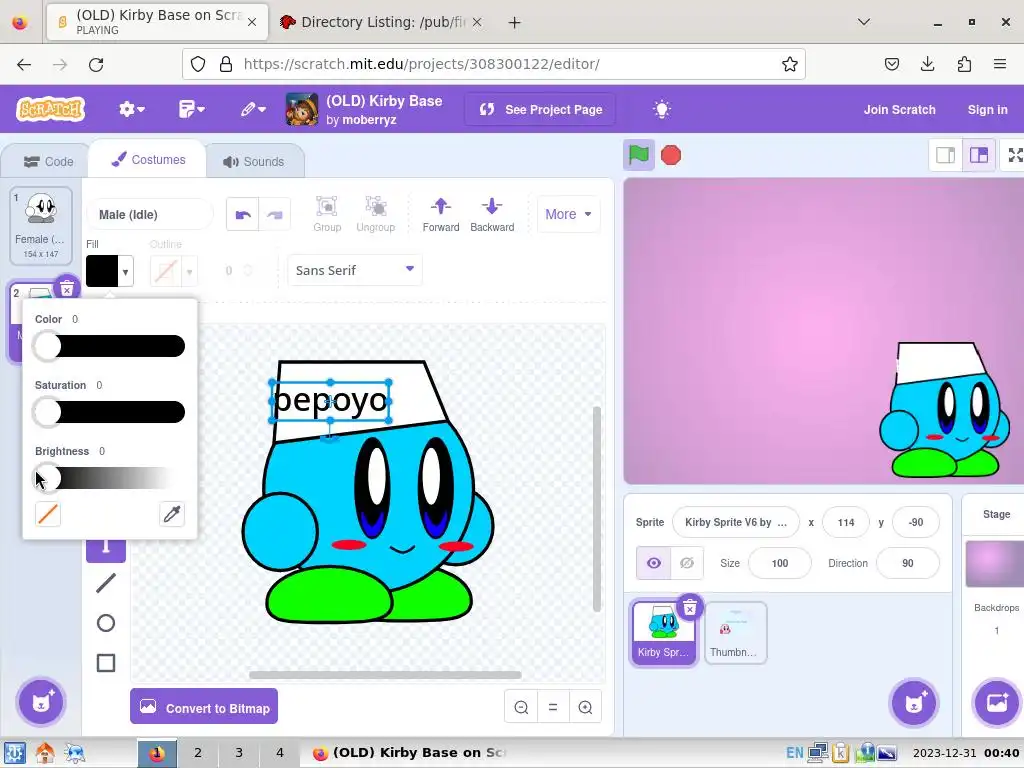Screen dimensions: 1024x768
Task: Select the Stage backdrop thumbnail
Action: pos(995,564)
